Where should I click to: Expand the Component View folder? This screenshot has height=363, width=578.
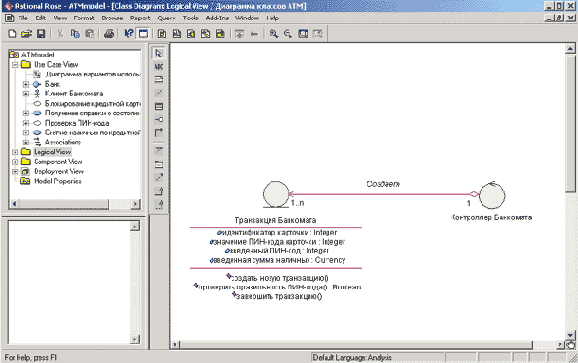(15, 162)
